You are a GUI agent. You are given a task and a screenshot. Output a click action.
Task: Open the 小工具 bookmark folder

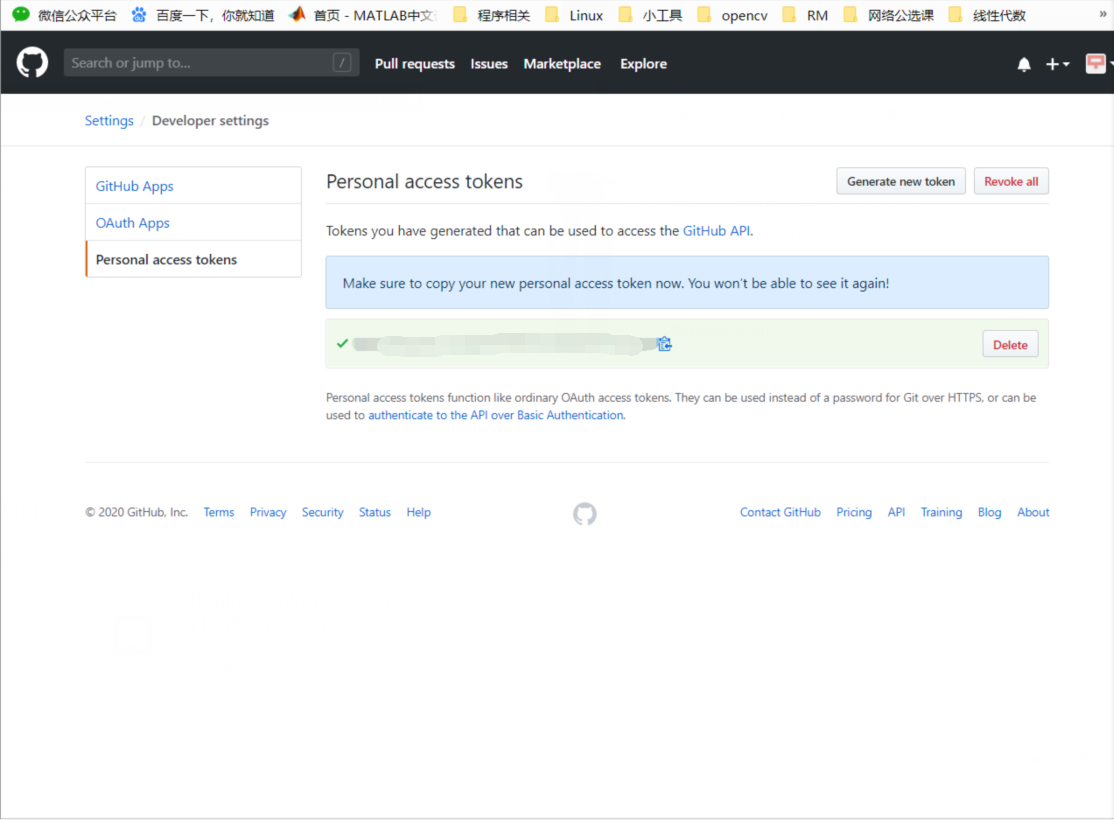[x=650, y=15]
